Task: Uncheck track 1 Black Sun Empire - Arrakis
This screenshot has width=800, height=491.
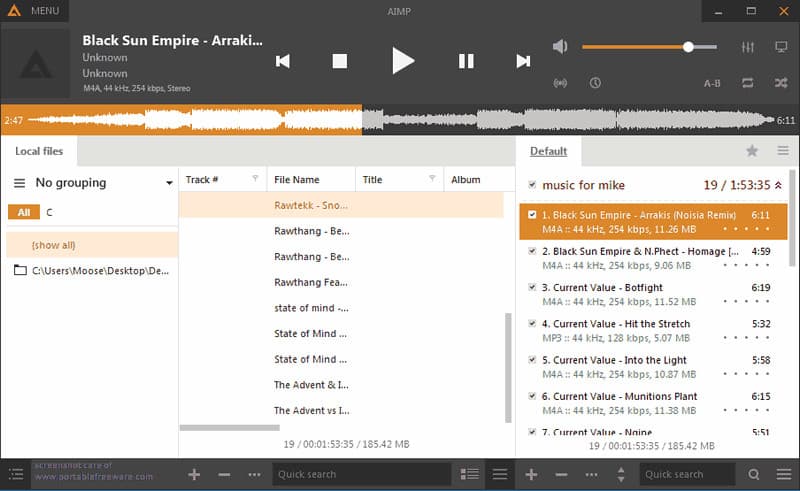Action: pos(532,215)
